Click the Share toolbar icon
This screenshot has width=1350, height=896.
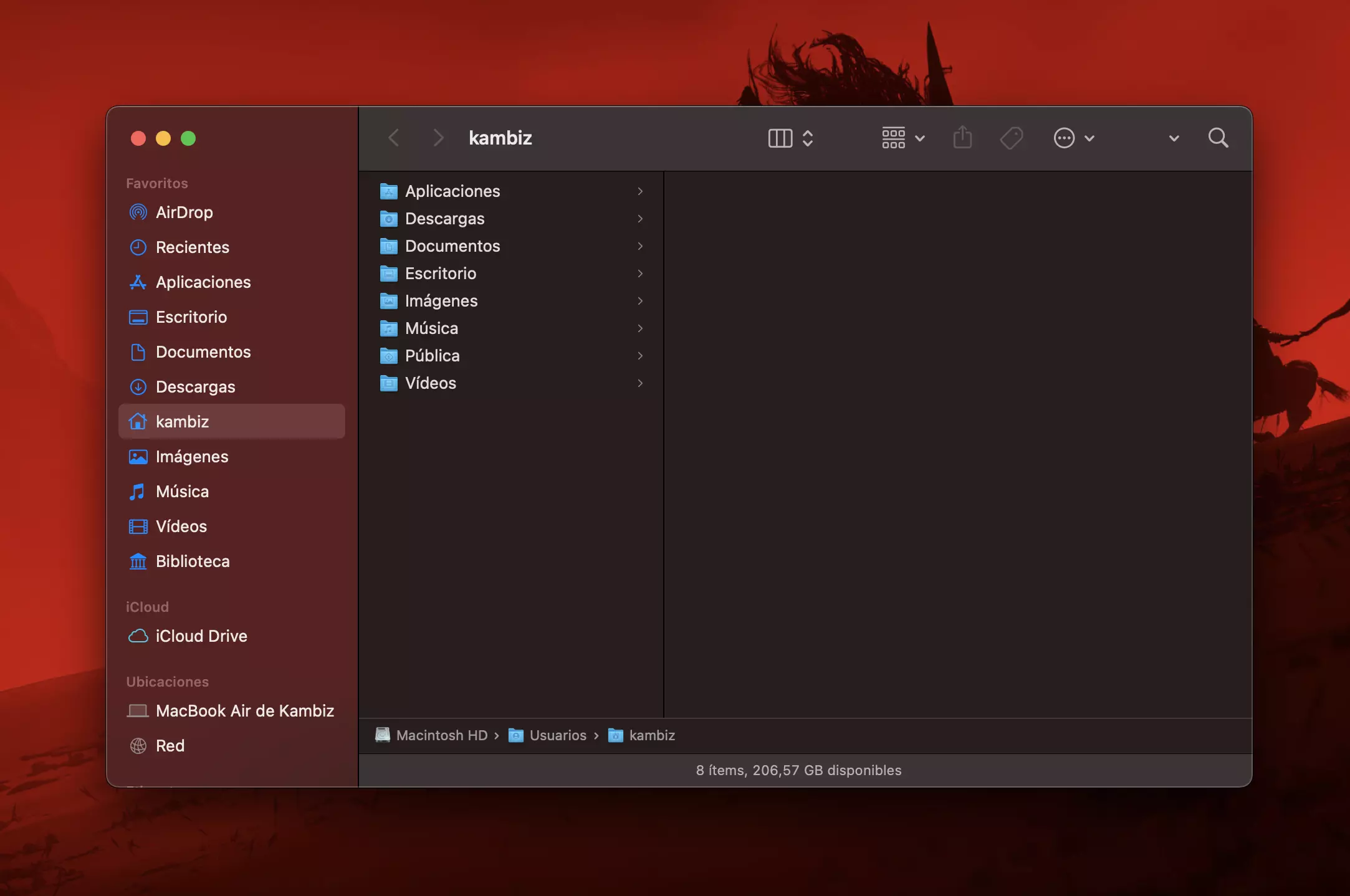[x=963, y=138]
